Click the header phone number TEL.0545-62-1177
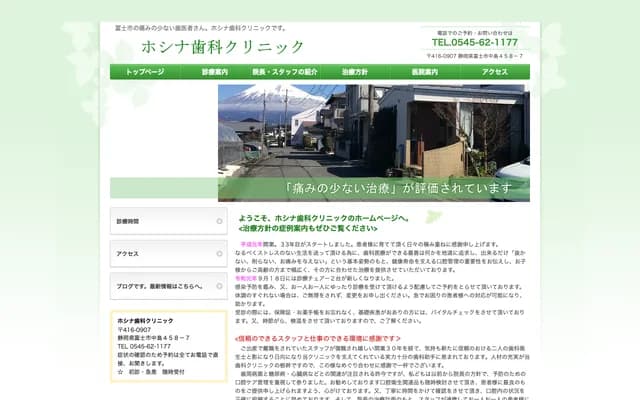 (474, 42)
